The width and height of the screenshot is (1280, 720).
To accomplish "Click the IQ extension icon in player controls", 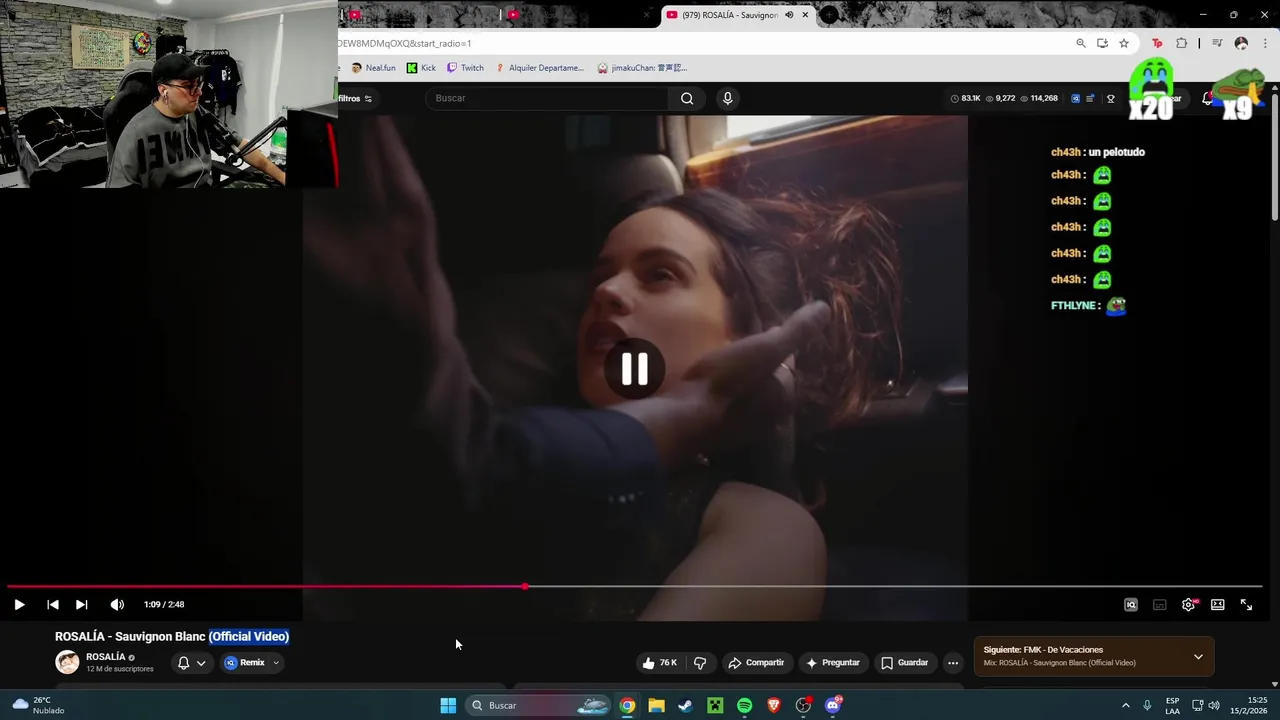I will (x=1131, y=604).
